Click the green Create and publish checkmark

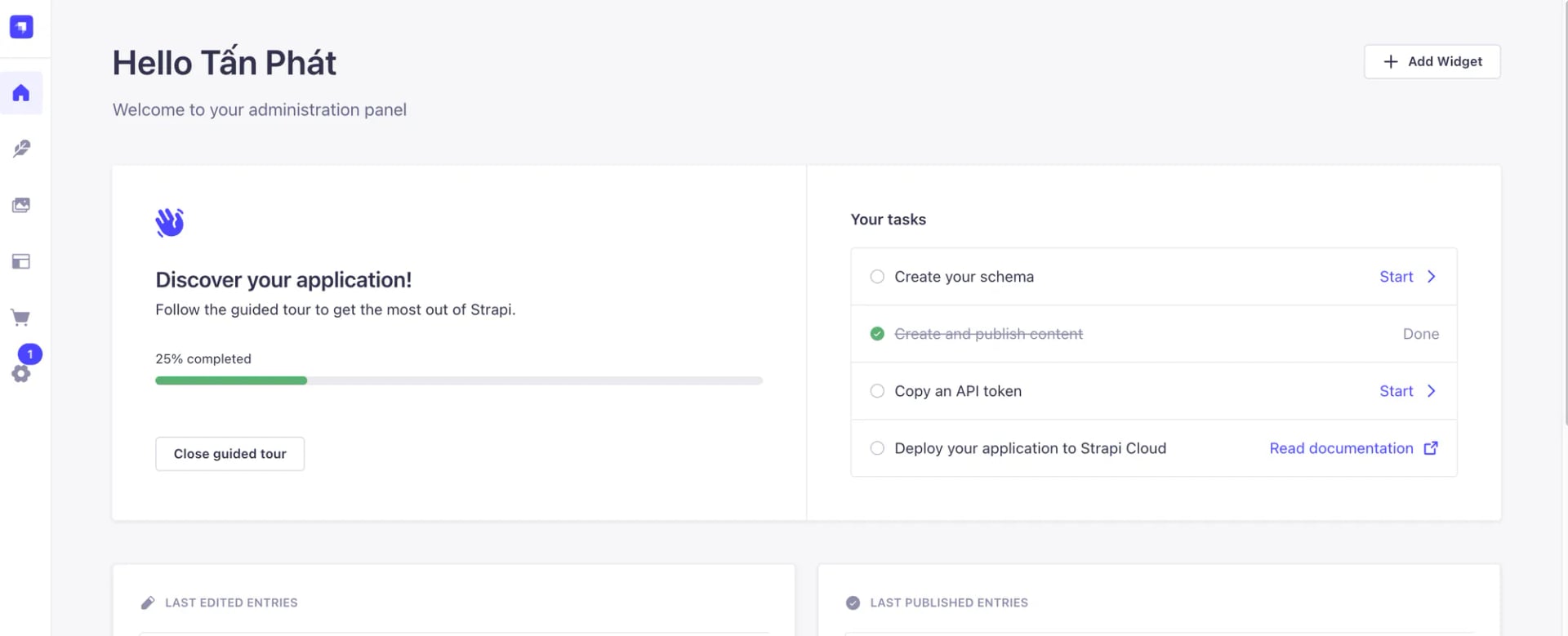coord(877,334)
